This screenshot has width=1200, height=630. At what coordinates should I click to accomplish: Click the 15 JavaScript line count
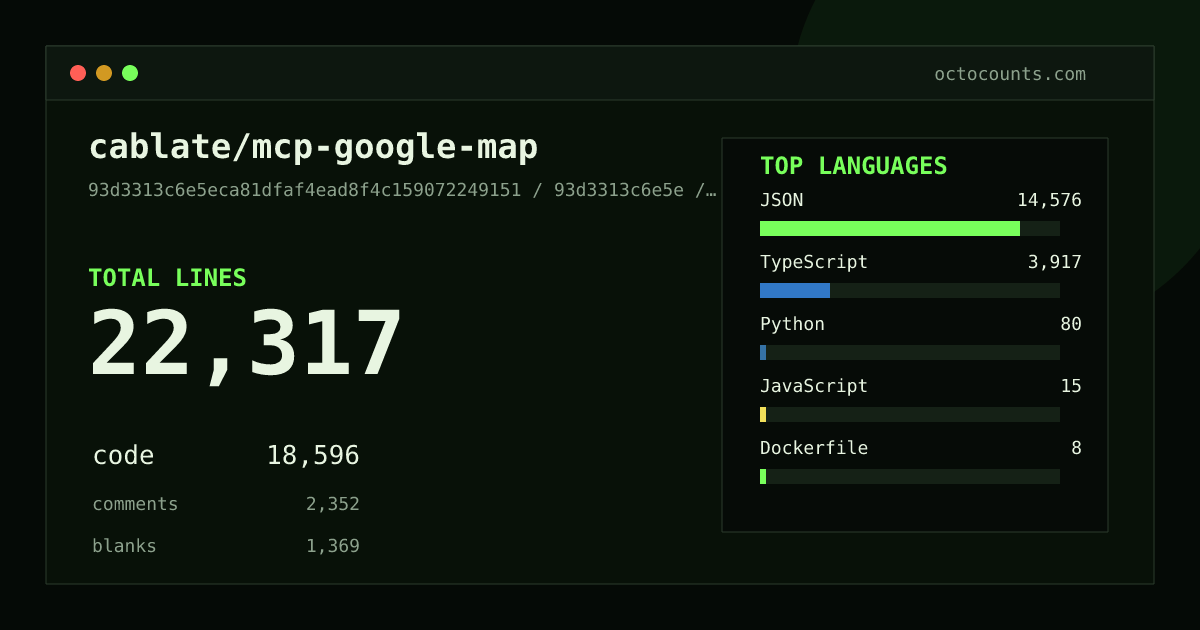click(x=1071, y=386)
